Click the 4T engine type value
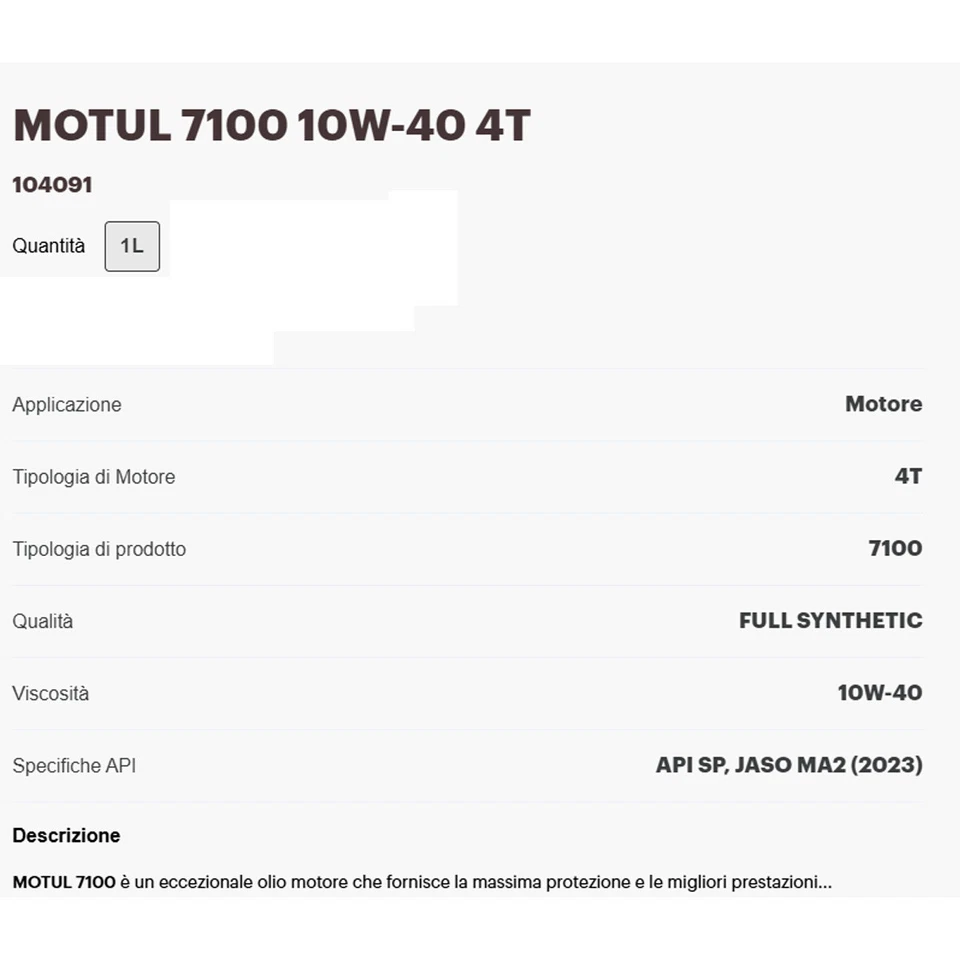The image size is (960, 960). [x=909, y=476]
